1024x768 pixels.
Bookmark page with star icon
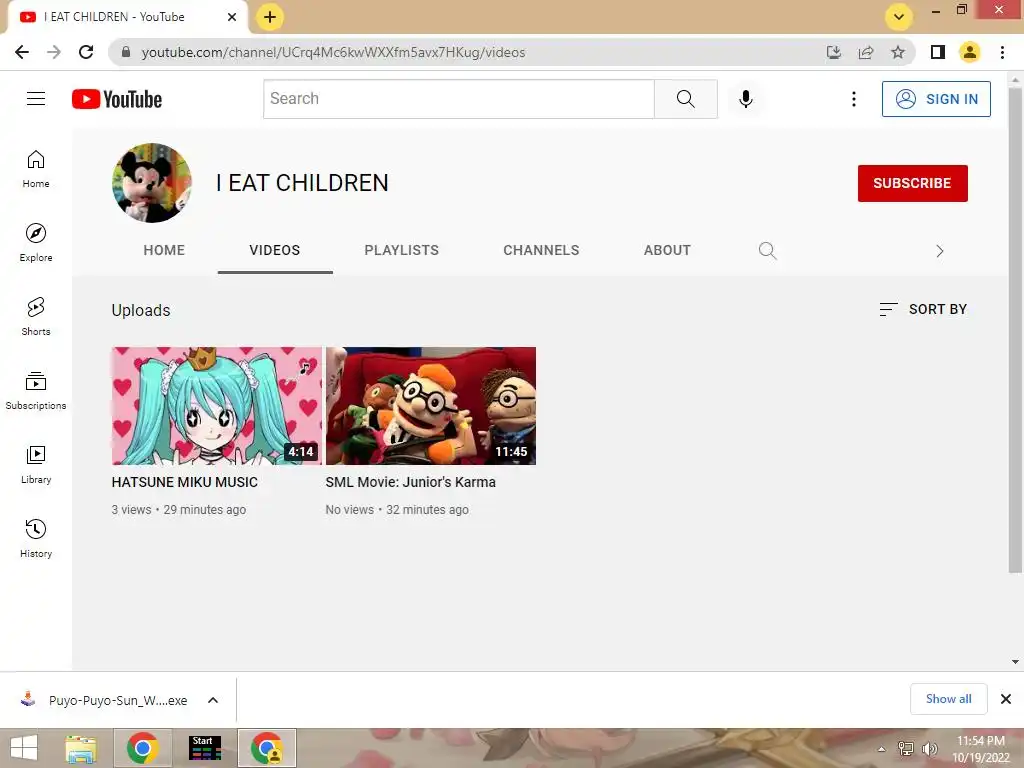point(898,52)
